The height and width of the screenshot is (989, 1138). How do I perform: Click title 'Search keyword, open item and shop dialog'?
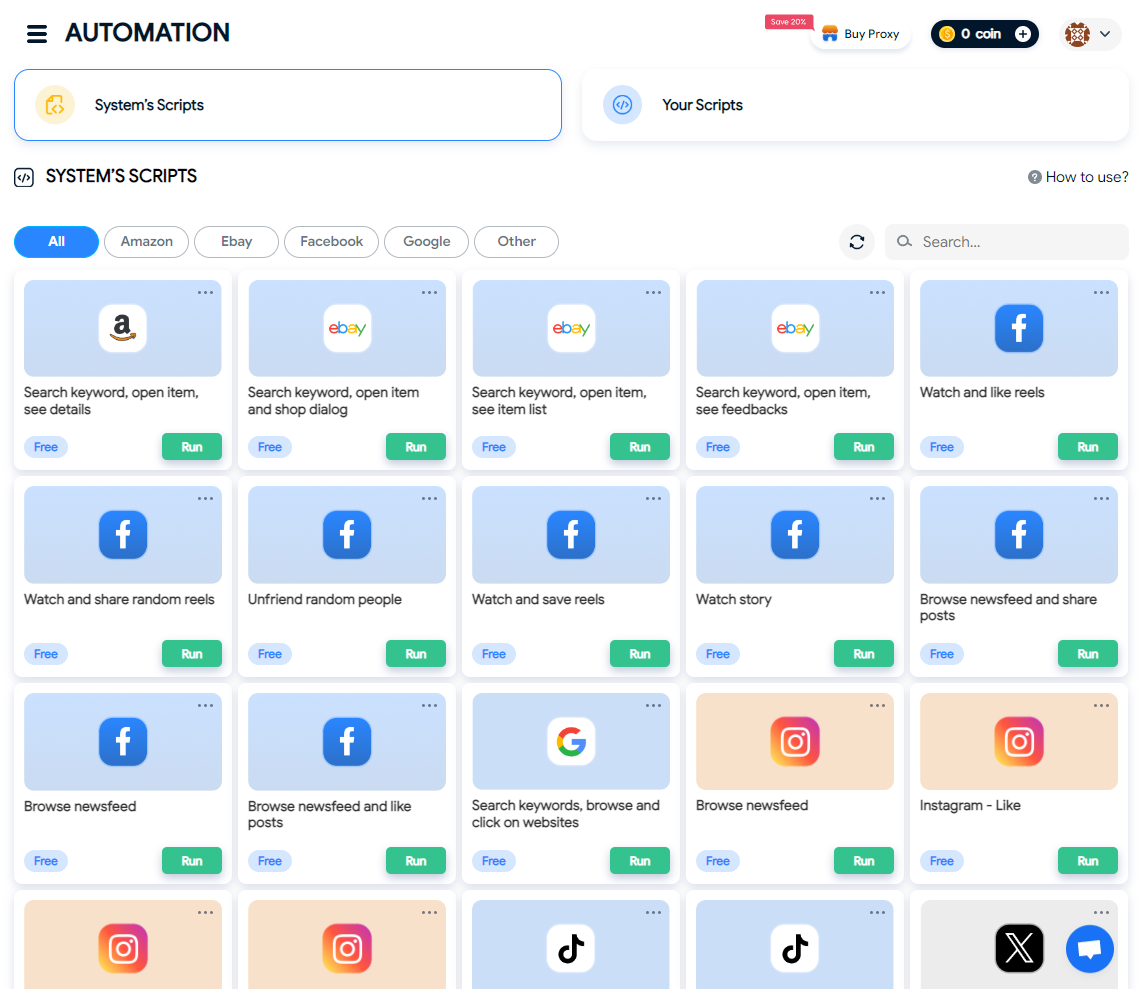(x=333, y=401)
